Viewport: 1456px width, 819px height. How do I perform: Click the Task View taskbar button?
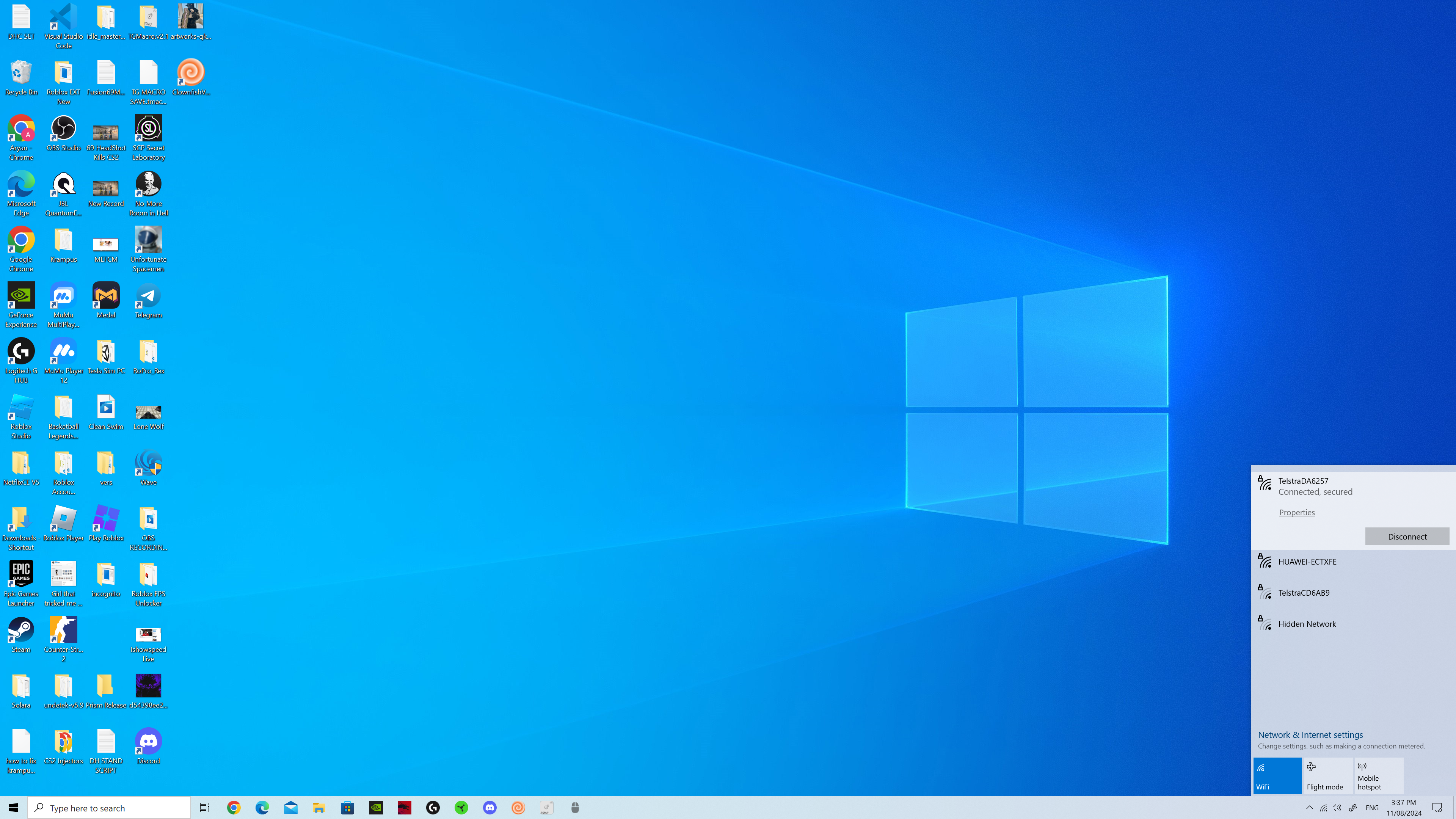205,808
